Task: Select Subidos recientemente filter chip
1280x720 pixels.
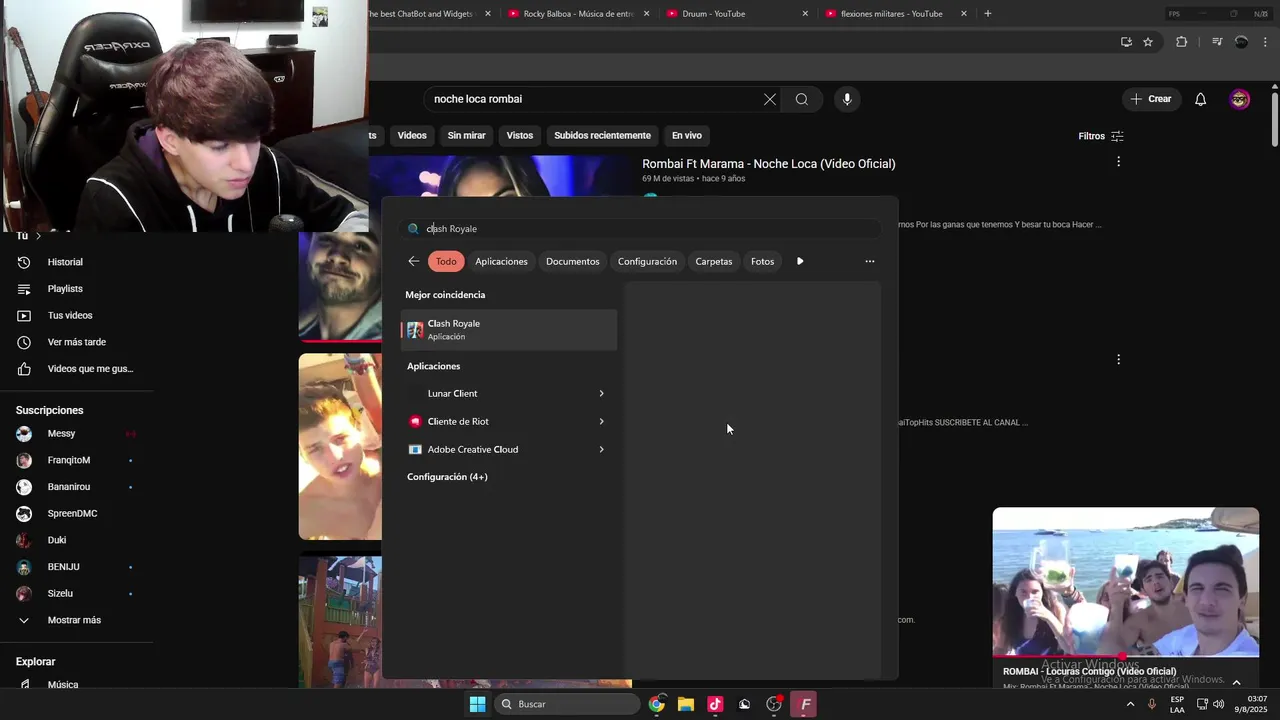Action: click(x=602, y=136)
